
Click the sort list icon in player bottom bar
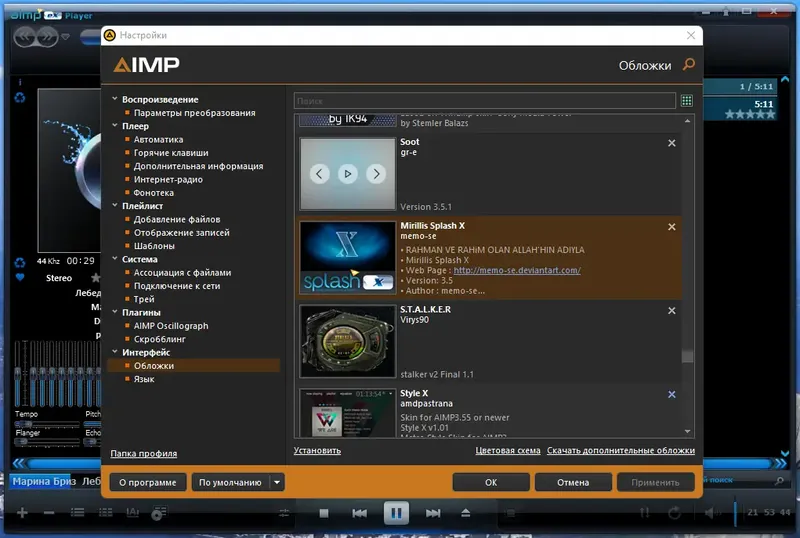coord(645,512)
